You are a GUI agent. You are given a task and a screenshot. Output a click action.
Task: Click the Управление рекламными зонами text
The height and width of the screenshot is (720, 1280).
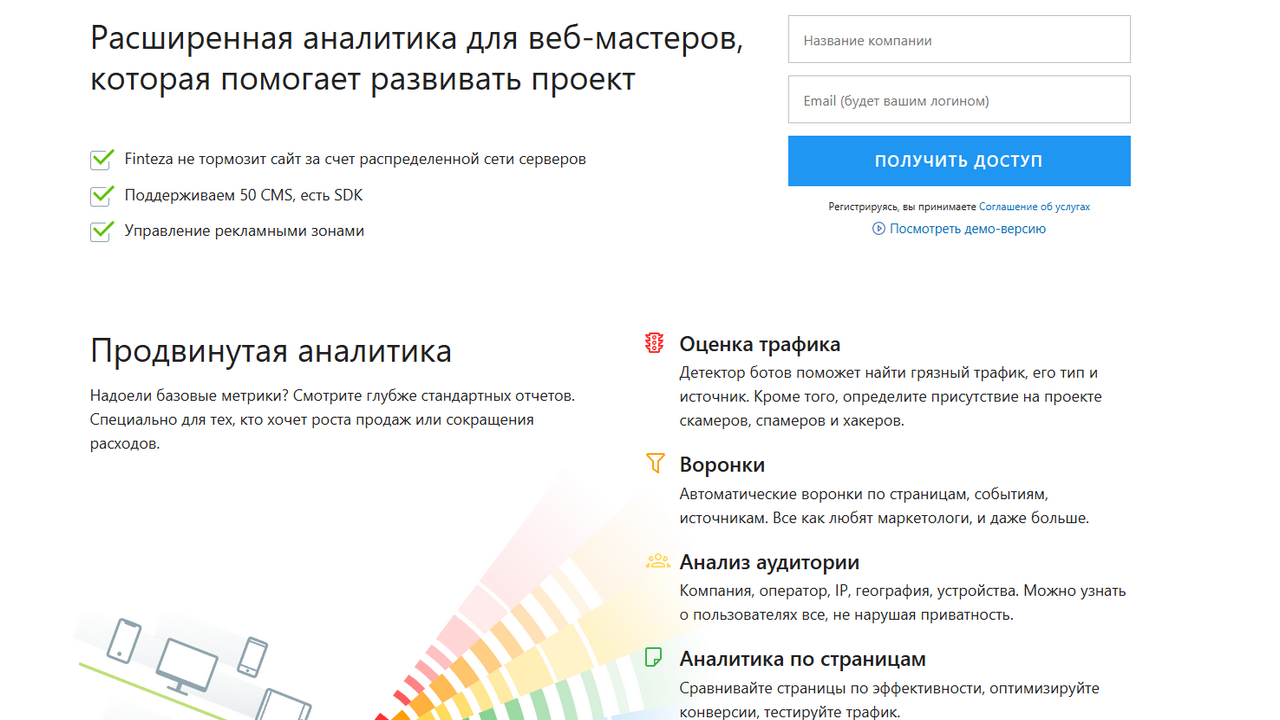click(x=244, y=231)
